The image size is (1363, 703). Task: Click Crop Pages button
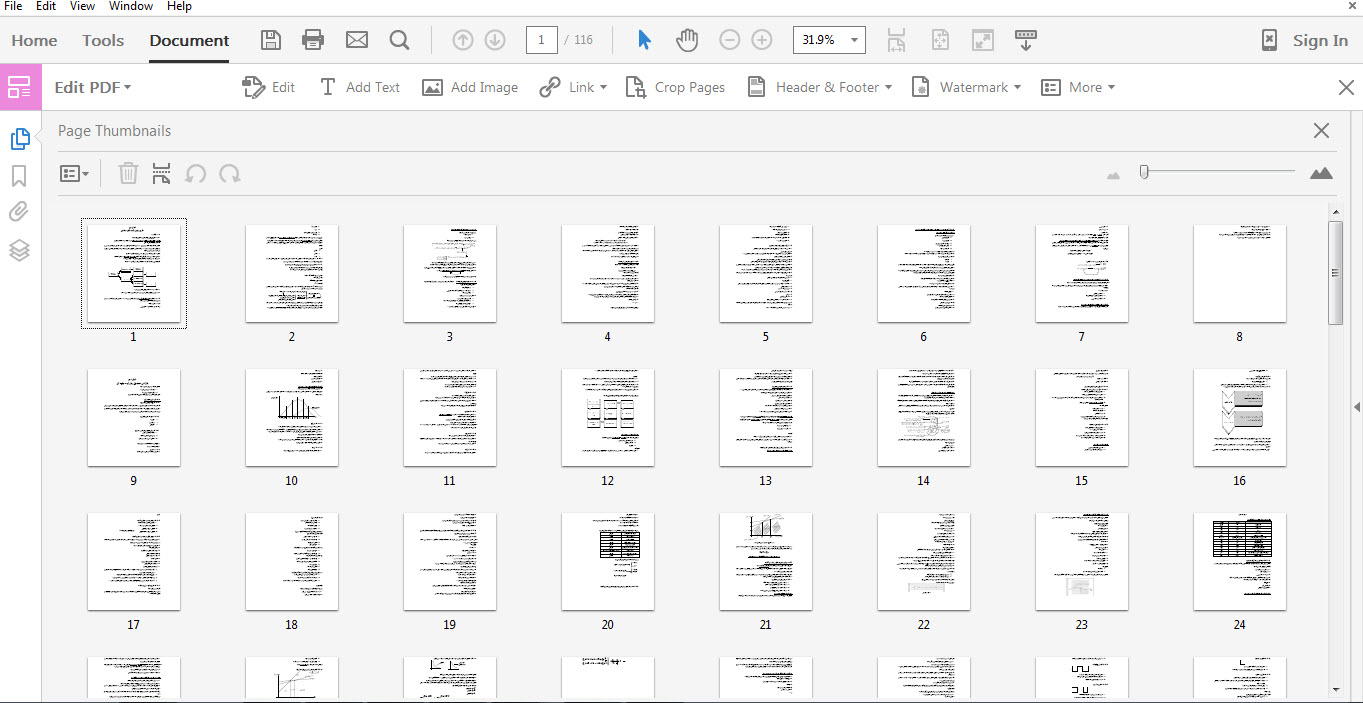tap(675, 87)
